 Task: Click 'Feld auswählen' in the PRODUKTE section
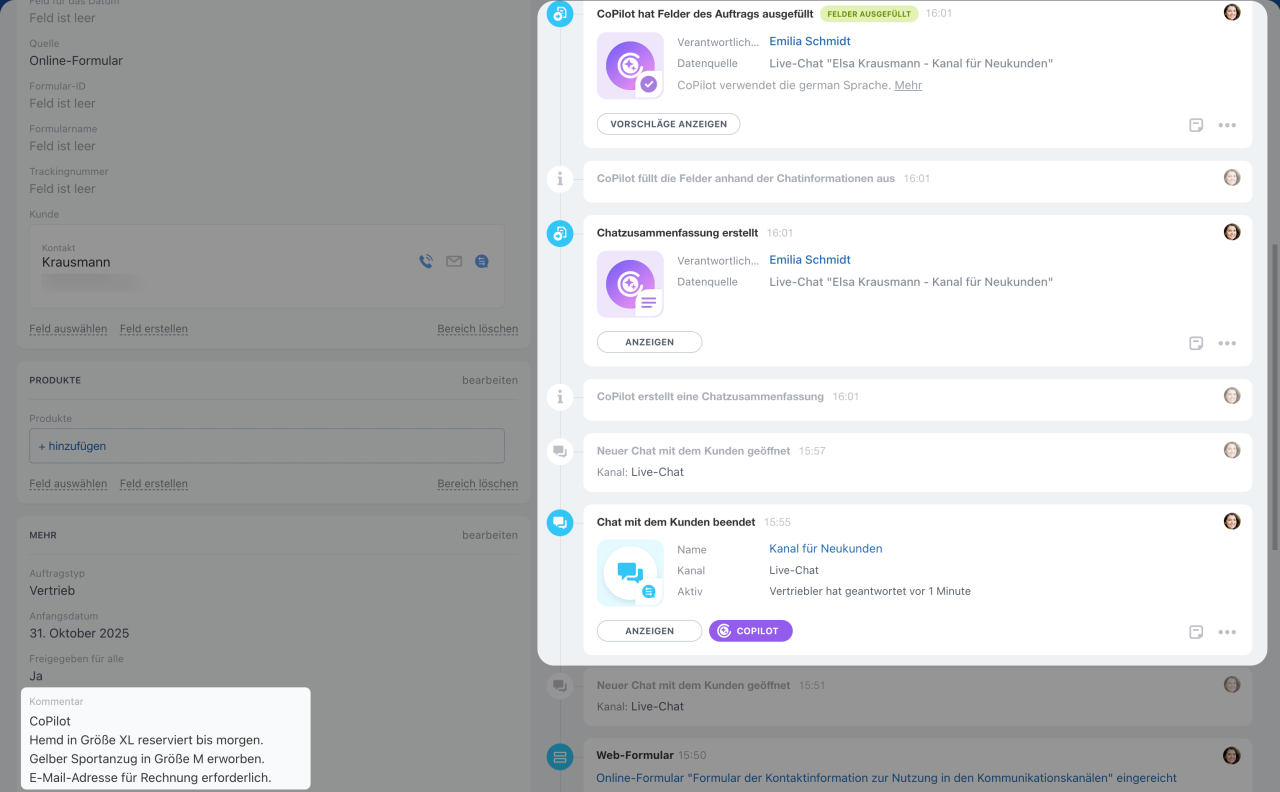[x=68, y=484]
